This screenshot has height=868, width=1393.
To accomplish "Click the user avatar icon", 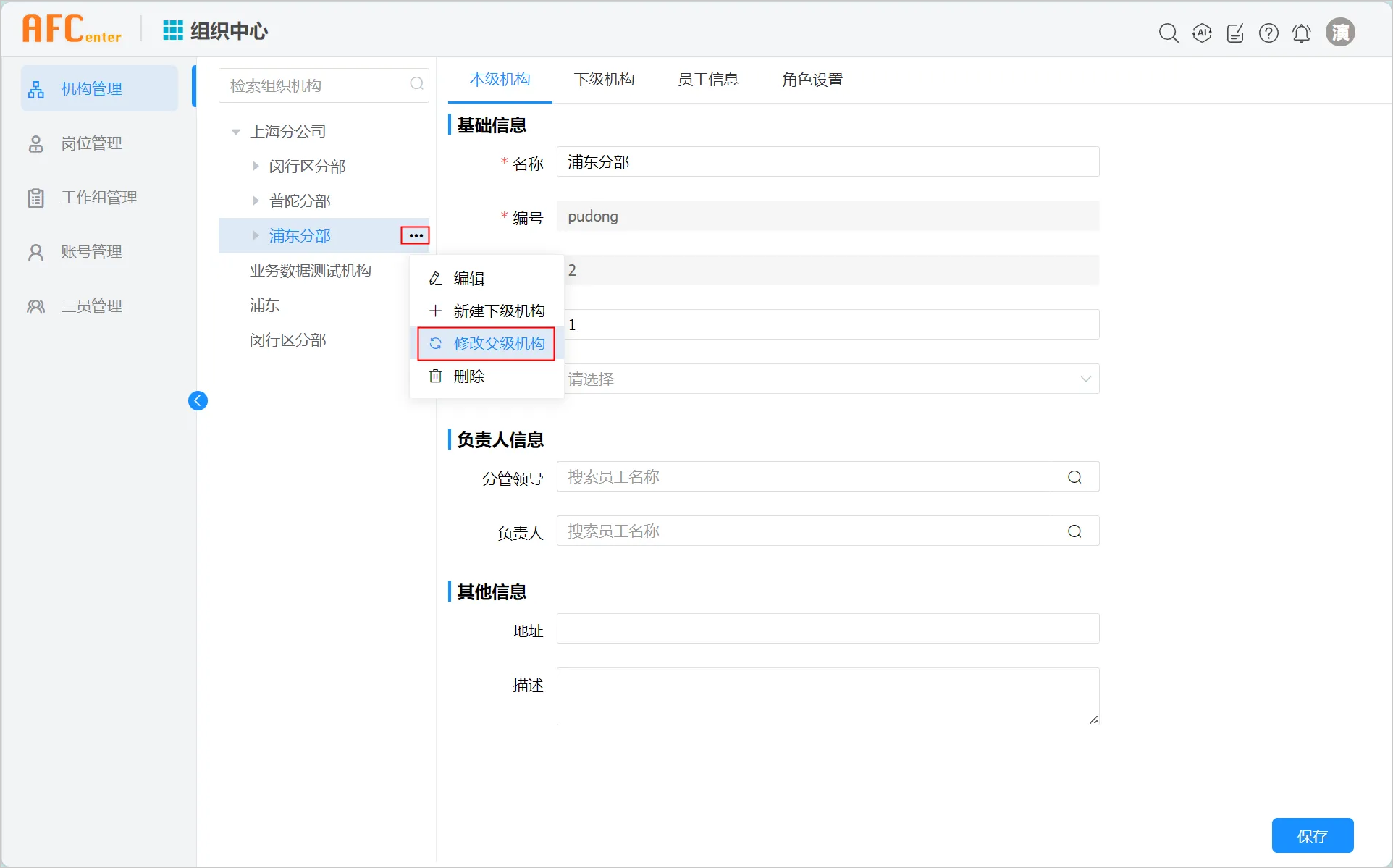I will (x=1340, y=33).
